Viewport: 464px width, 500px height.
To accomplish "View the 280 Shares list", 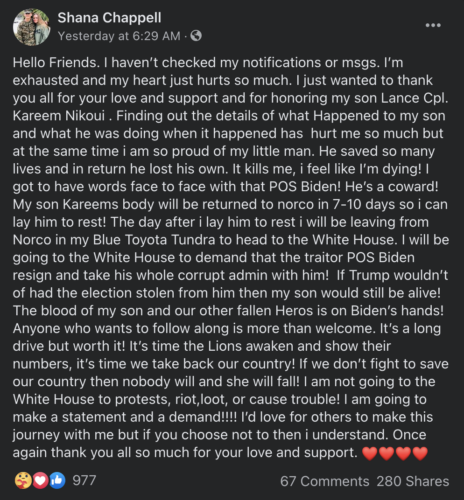I will [x=413, y=481].
